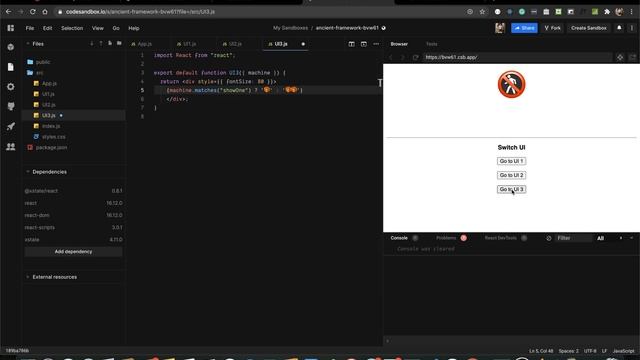Click the Go to UI 3 button
Screen dimensions: 640x360
click(511, 189)
